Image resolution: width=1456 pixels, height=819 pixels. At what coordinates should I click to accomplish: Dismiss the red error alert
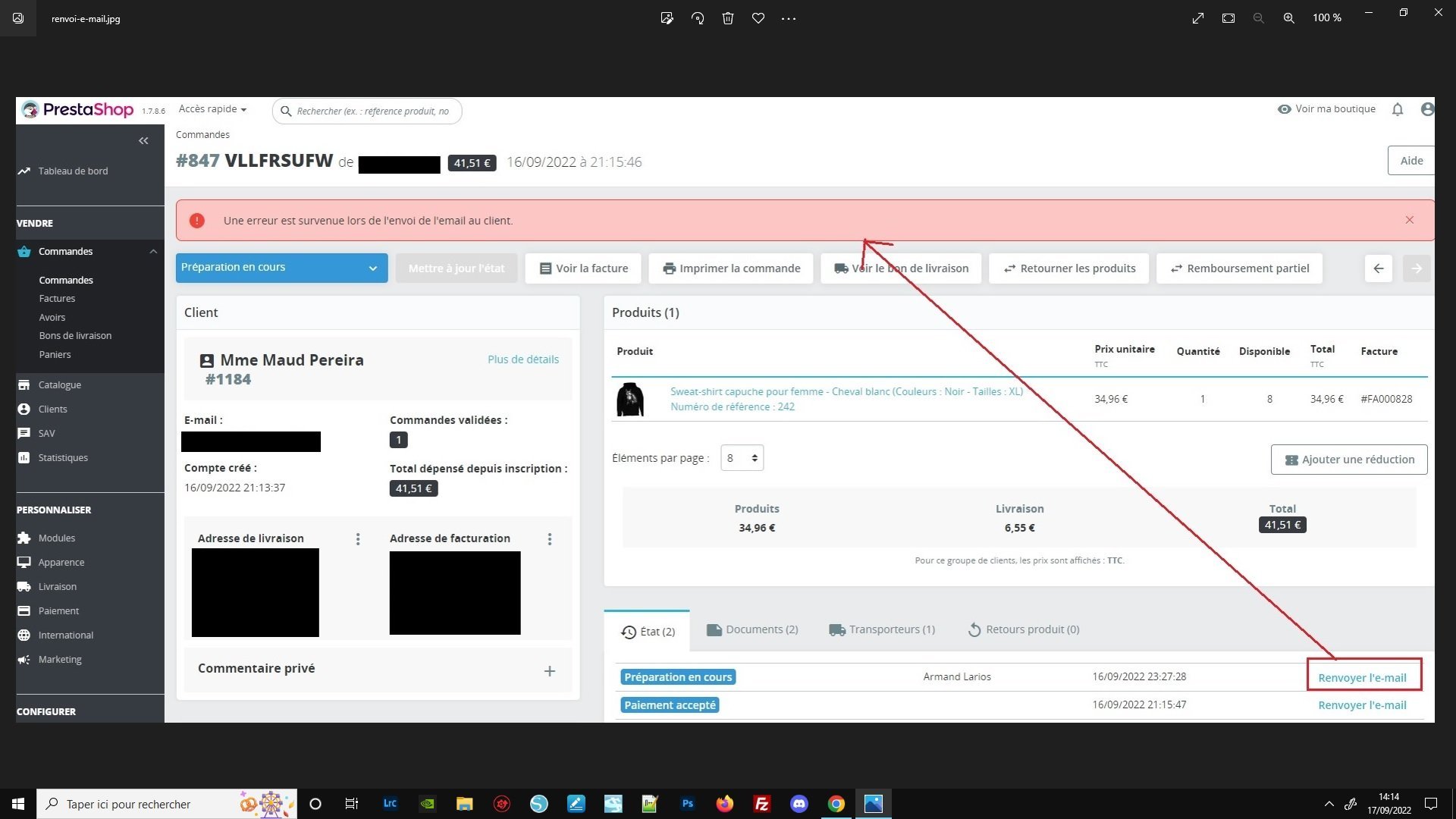1409,220
